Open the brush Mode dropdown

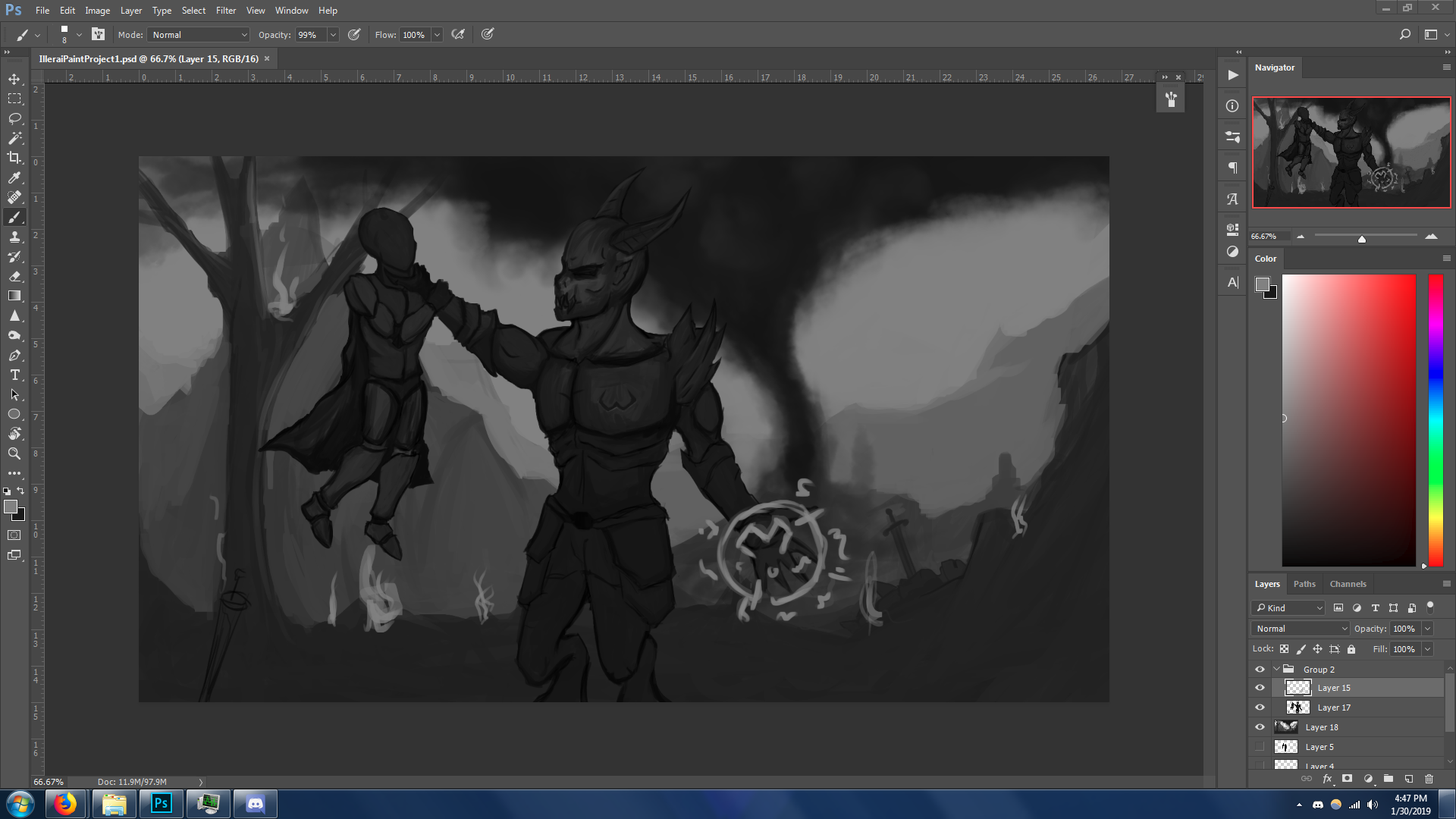click(x=199, y=35)
